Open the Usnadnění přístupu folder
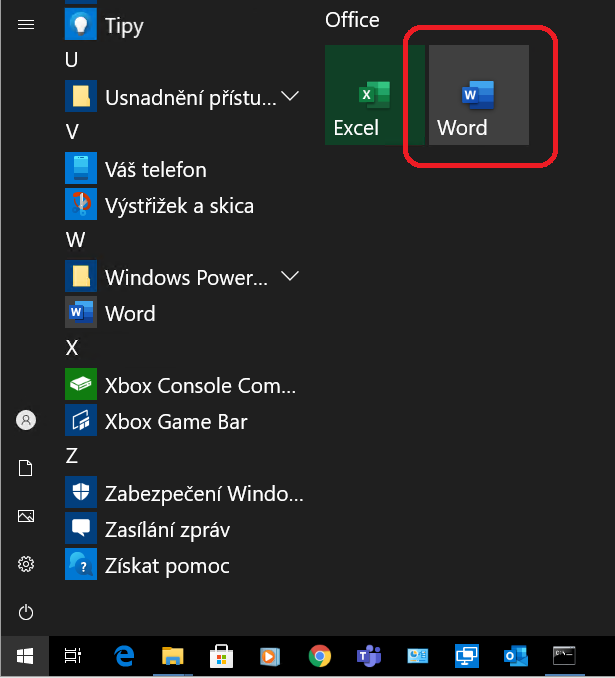 click(184, 97)
